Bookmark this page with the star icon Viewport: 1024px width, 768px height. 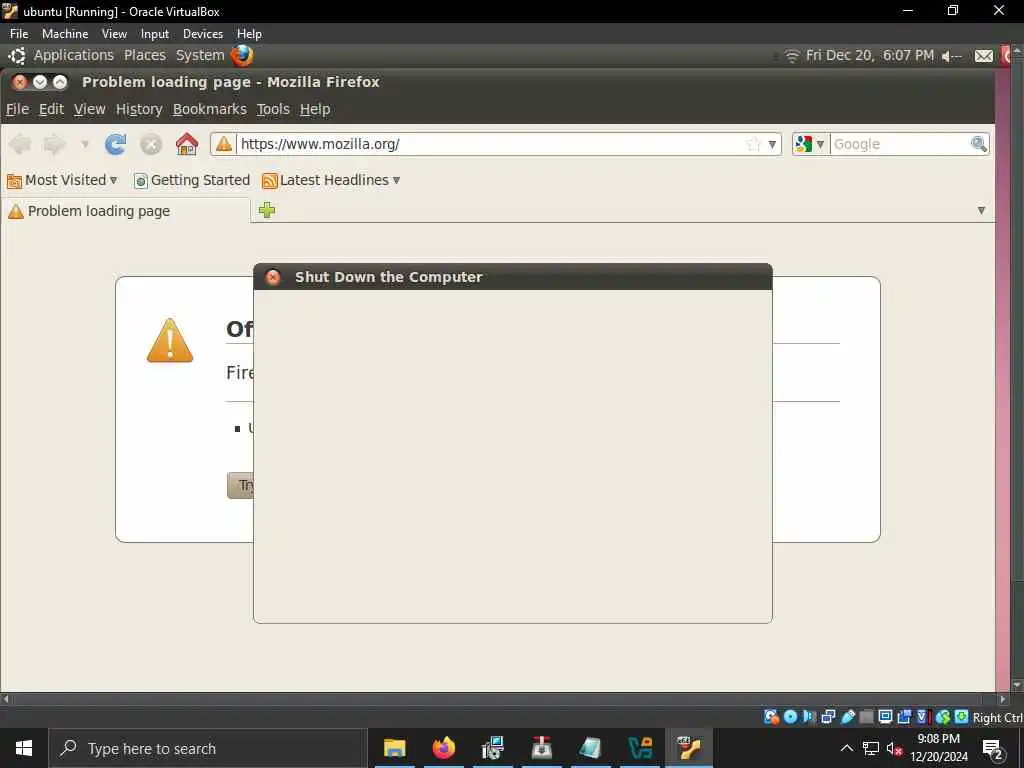point(754,144)
